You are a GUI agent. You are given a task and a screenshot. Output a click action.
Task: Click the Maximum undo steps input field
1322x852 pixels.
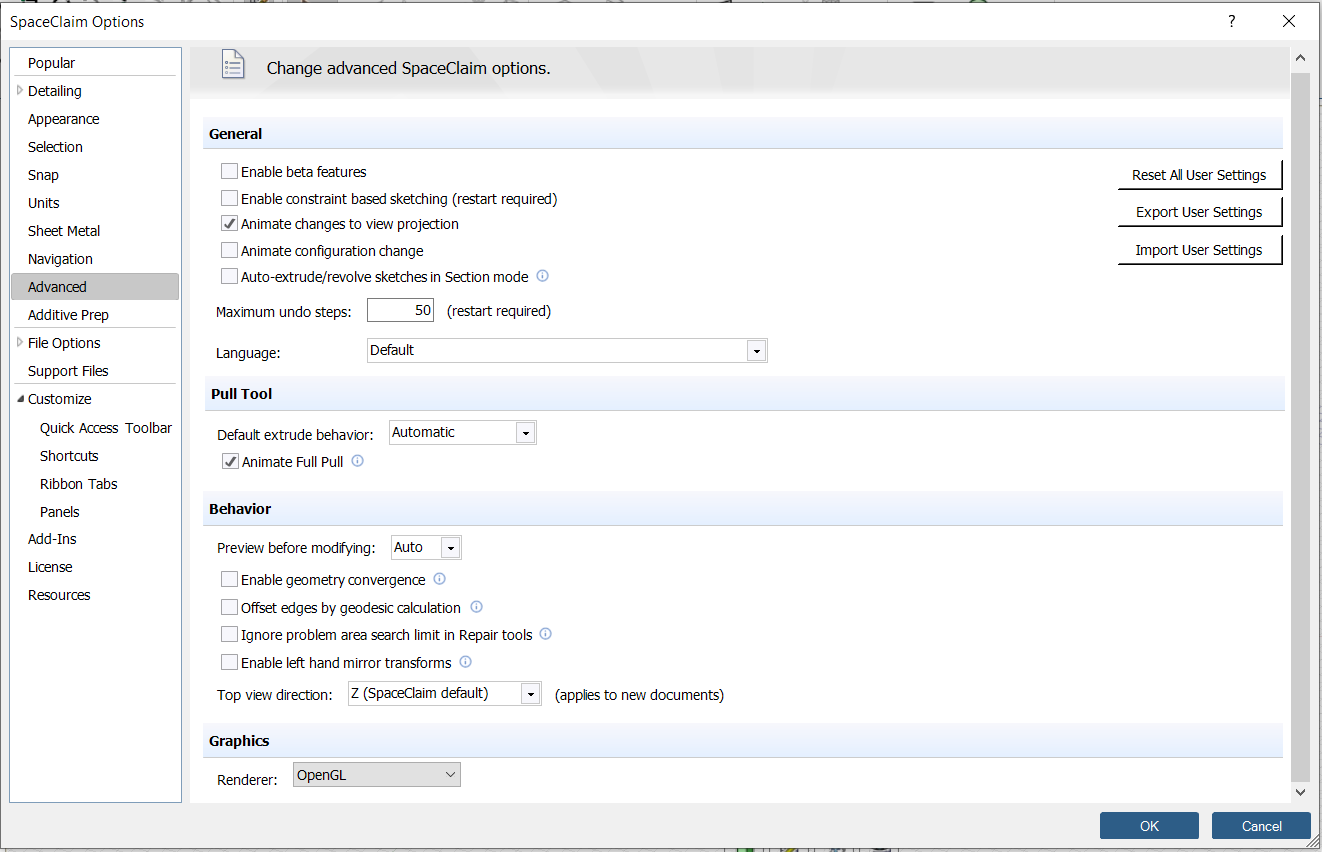400,311
